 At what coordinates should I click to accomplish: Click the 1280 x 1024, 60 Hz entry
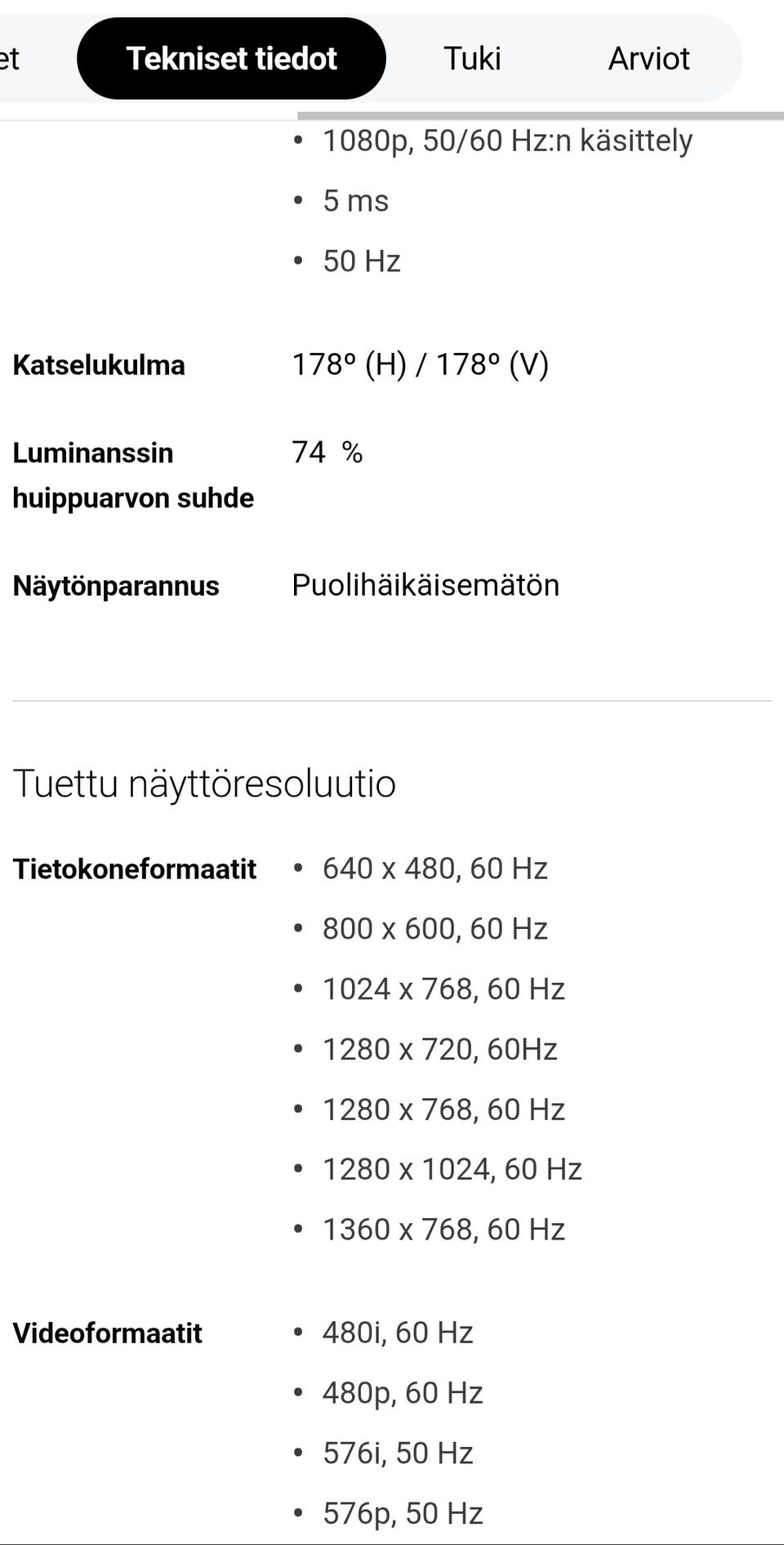[x=452, y=1168]
